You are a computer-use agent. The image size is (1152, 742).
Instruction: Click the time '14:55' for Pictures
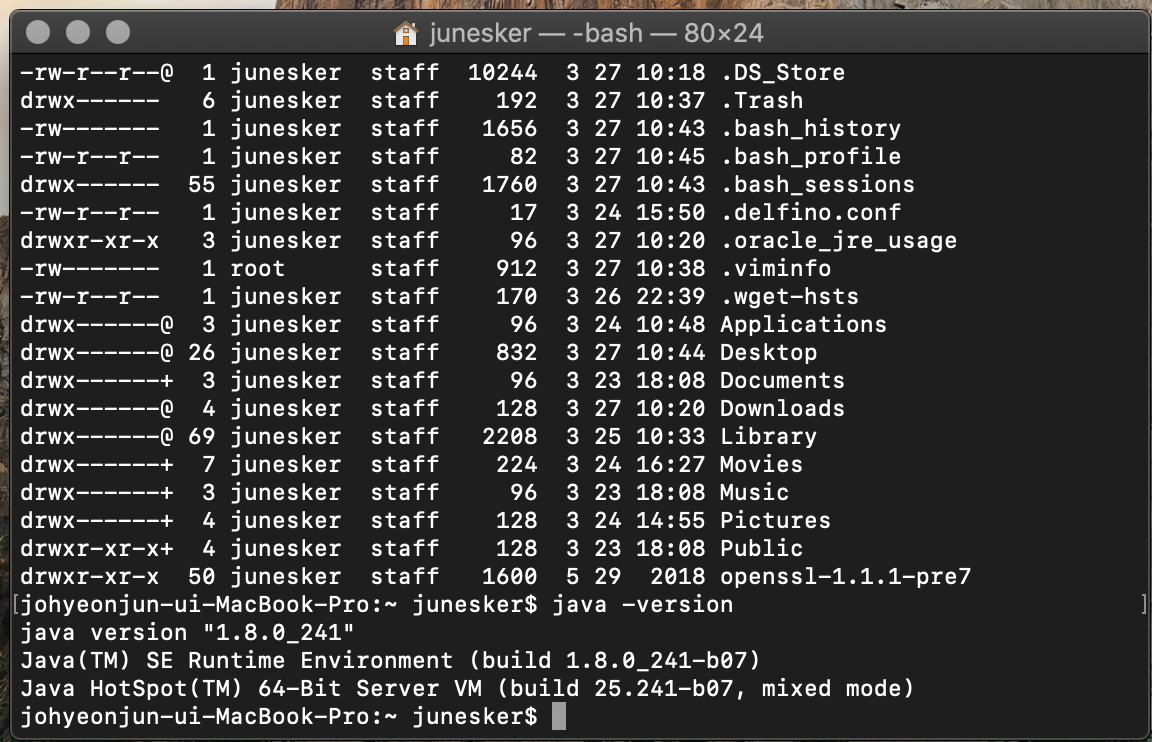tap(671, 520)
